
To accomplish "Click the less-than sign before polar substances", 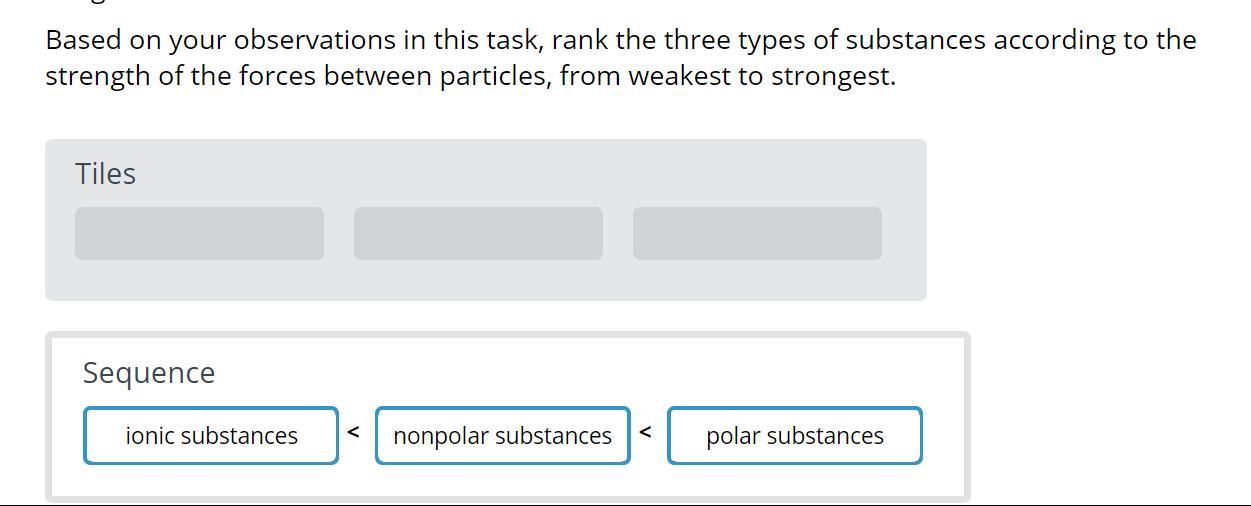I will (645, 432).
